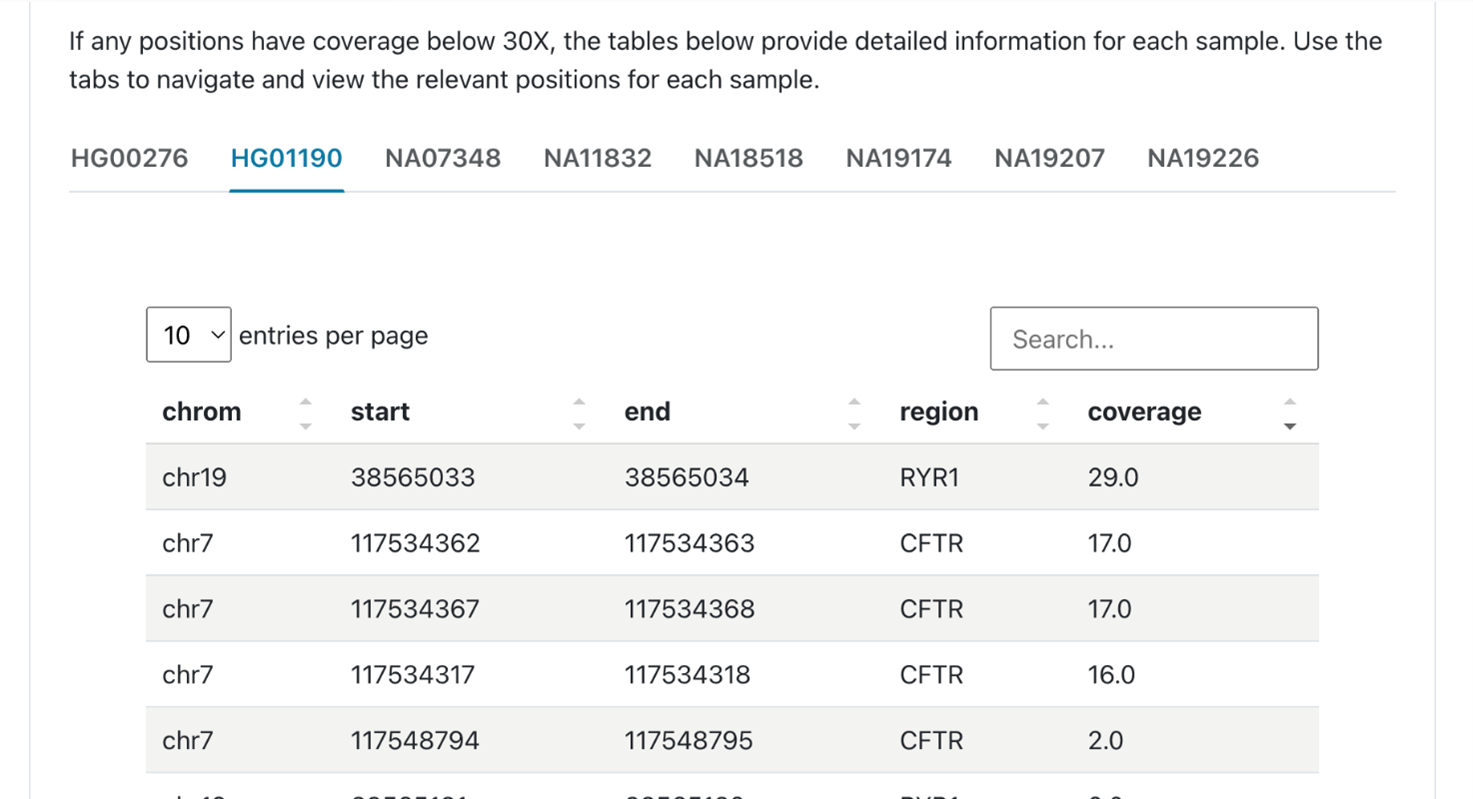Click the coverage value 2.0
Image resolution: width=1473 pixels, height=799 pixels.
[1106, 741]
